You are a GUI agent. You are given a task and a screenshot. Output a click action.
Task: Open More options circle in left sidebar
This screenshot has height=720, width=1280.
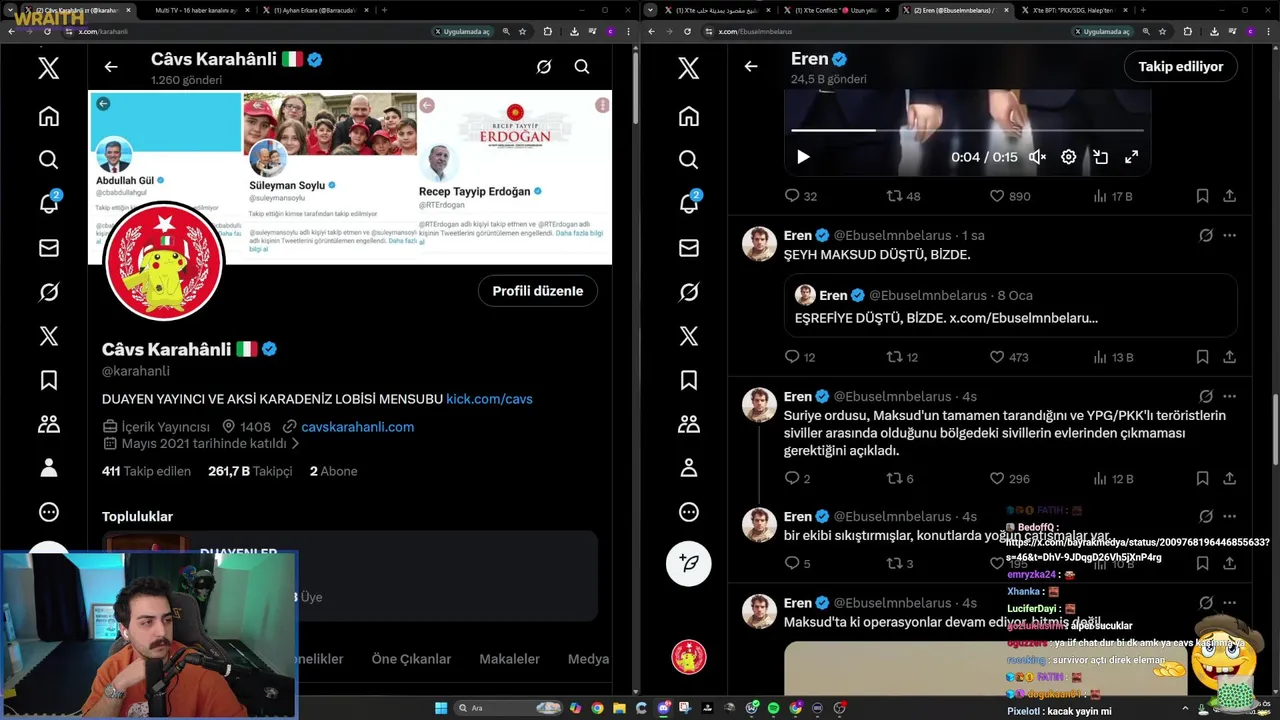(49, 512)
